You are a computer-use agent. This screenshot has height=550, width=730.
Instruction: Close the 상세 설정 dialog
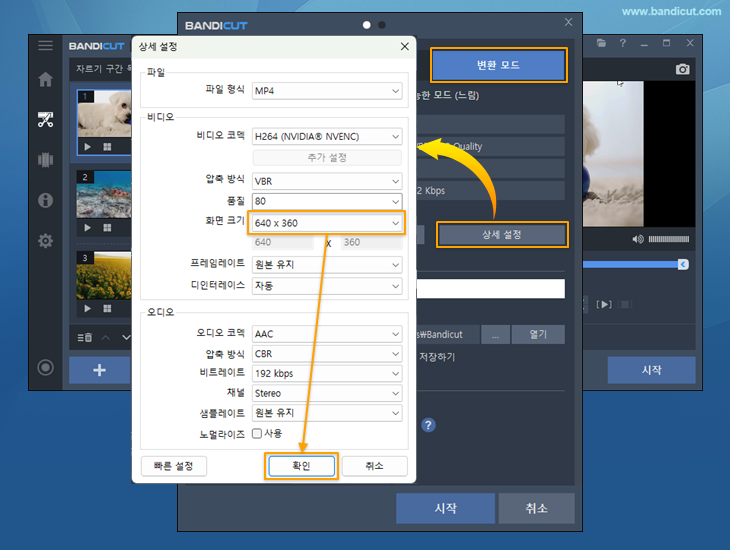pyautogui.click(x=405, y=47)
